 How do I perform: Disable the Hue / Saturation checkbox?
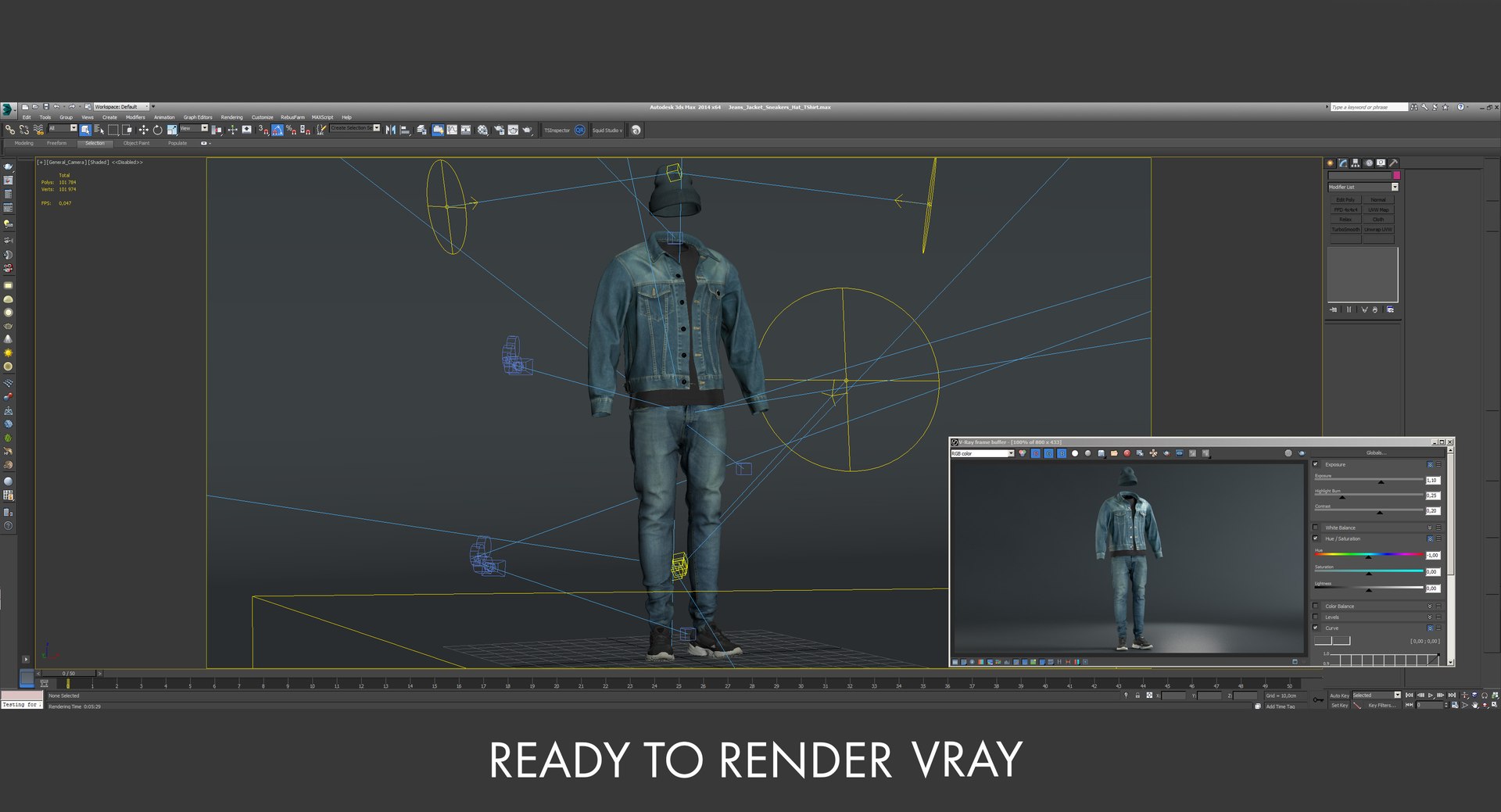pos(1316,538)
